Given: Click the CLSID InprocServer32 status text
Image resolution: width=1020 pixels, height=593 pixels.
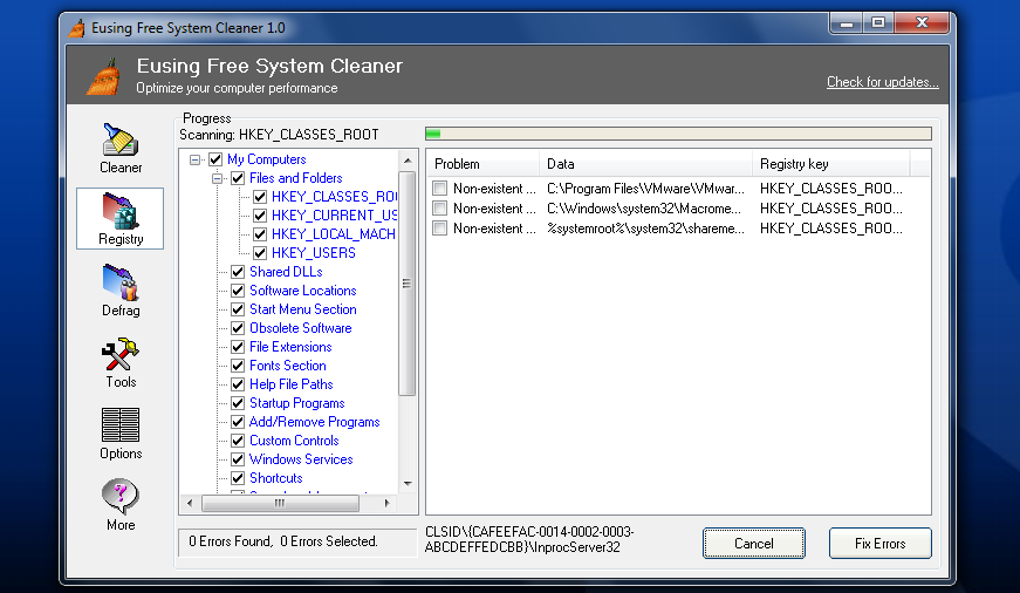Looking at the screenshot, I should pos(529,540).
